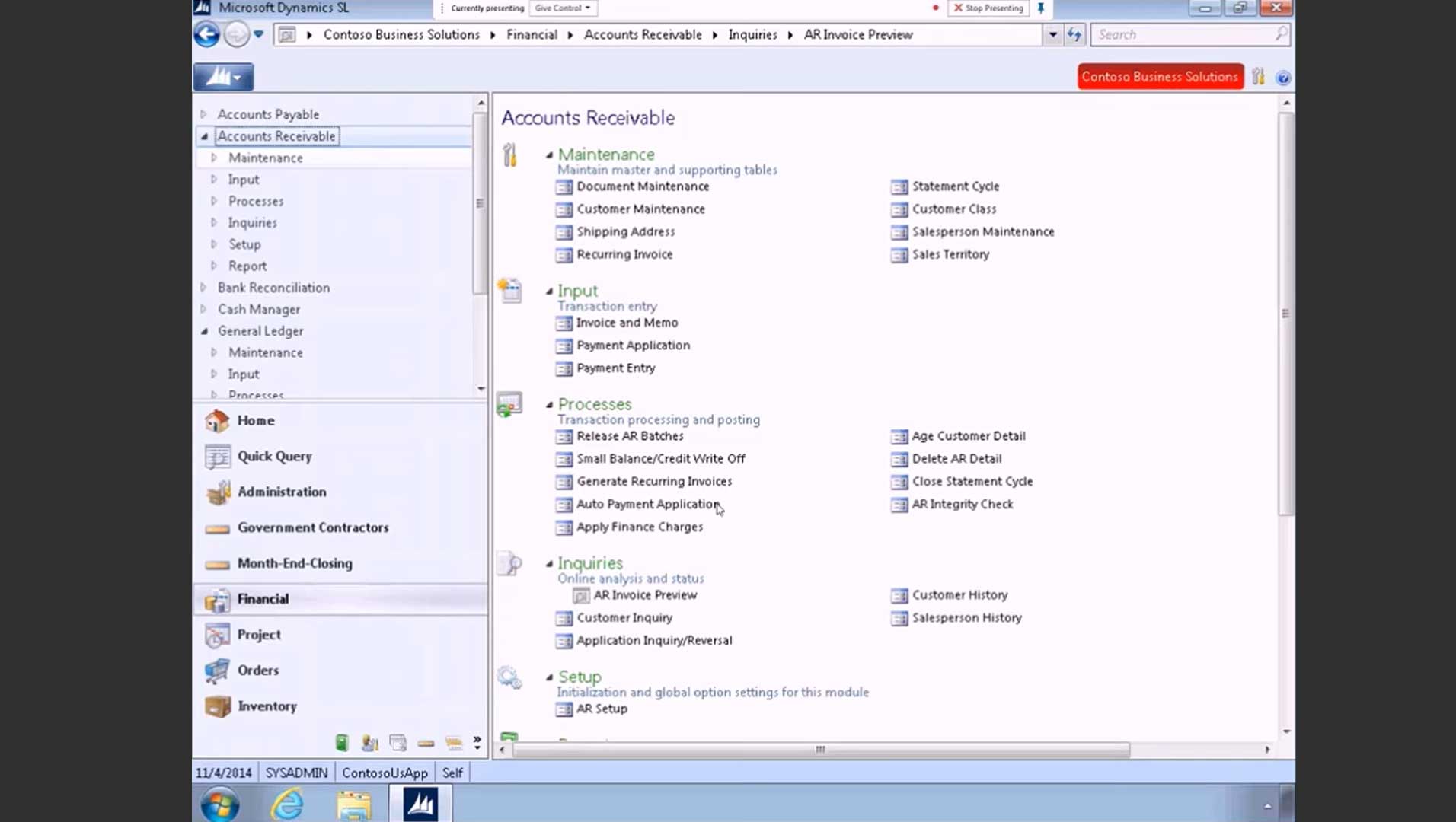Collapse the Inquiries section triangle

click(549, 563)
